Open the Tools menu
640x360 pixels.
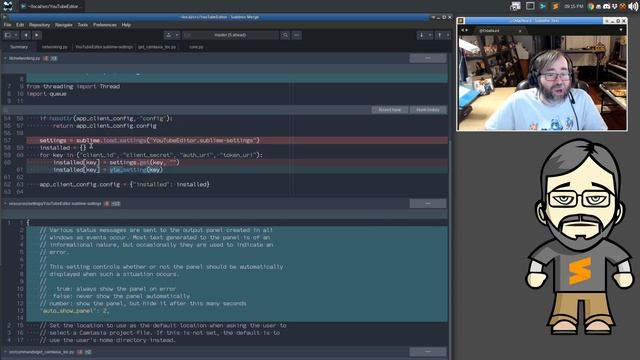click(x=83, y=25)
